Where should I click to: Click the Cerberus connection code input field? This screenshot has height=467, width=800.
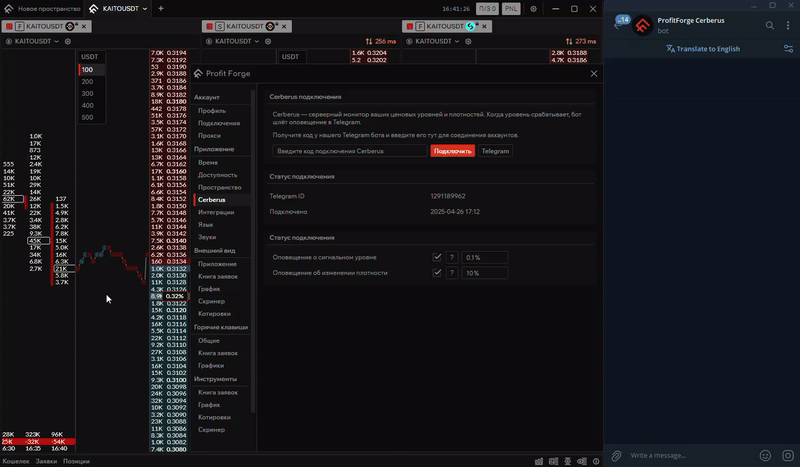click(x=349, y=151)
